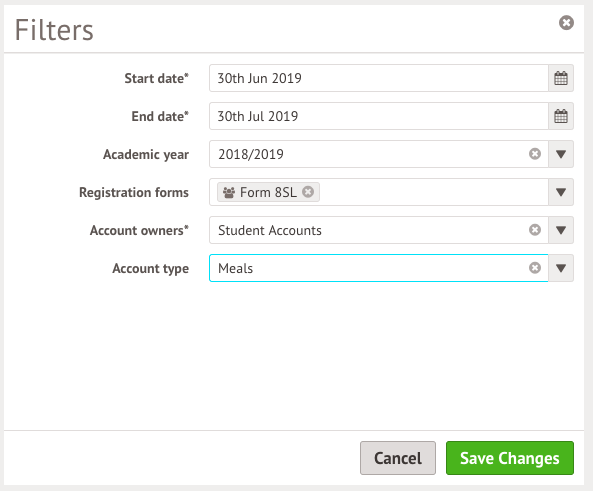Click the Account type field showing Meals

pyautogui.click(x=369, y=268)
